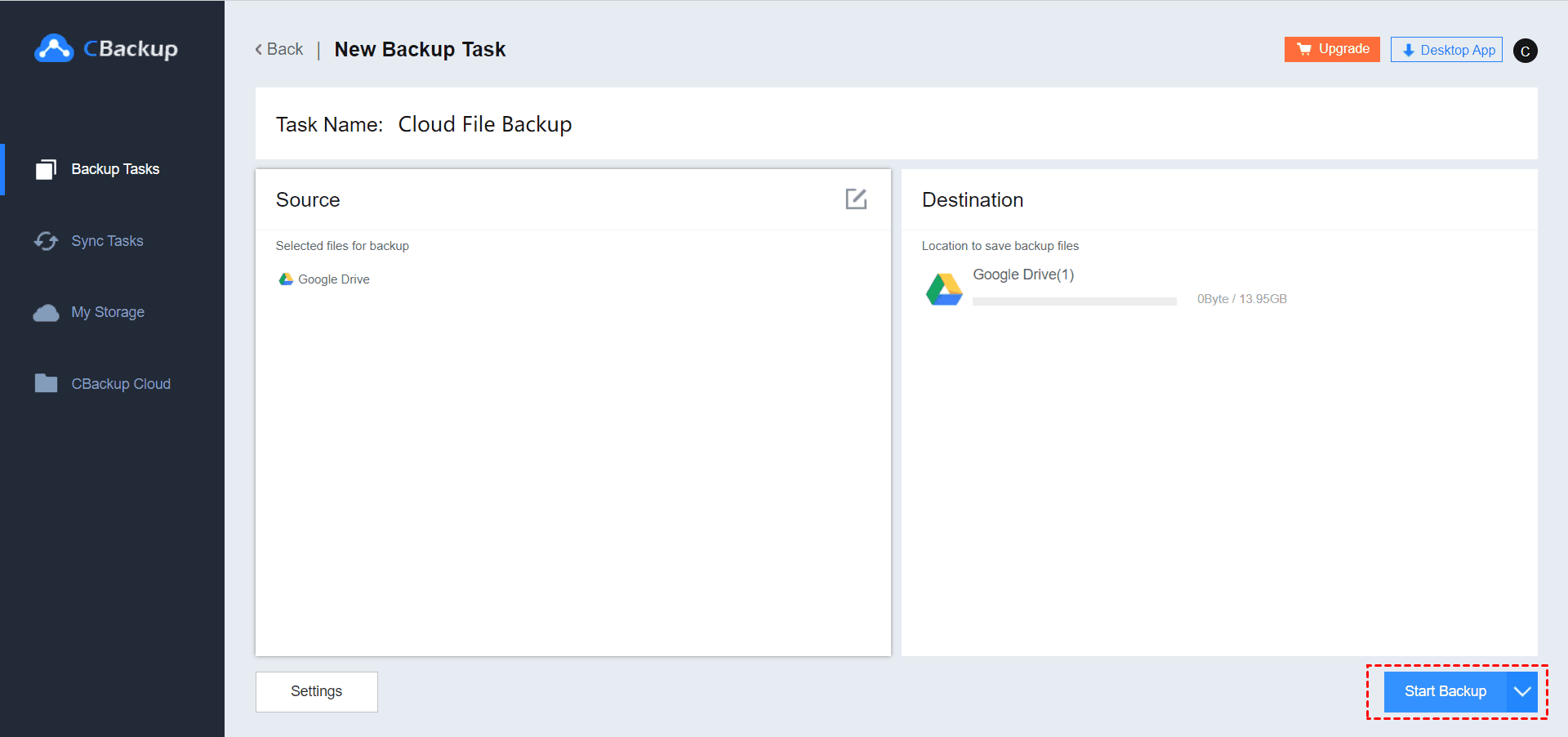Click the CBackup cloud logo icon
Screen dimensions: 1568x737
pyautogui.click(x=54, y=49)
